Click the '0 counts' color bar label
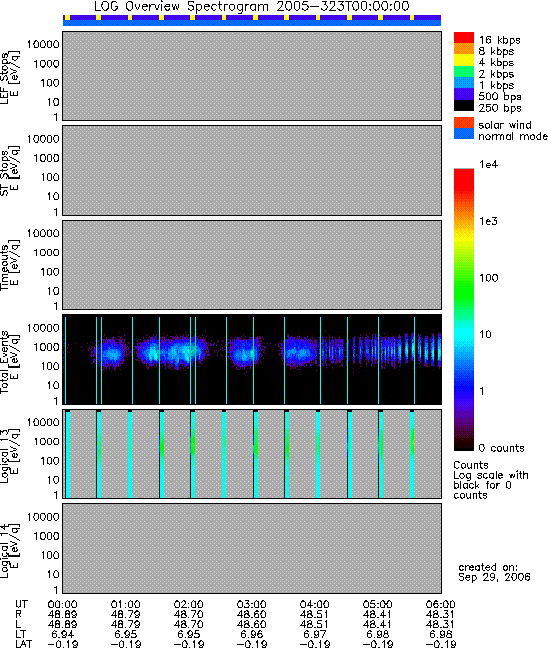 coord(501,448)
